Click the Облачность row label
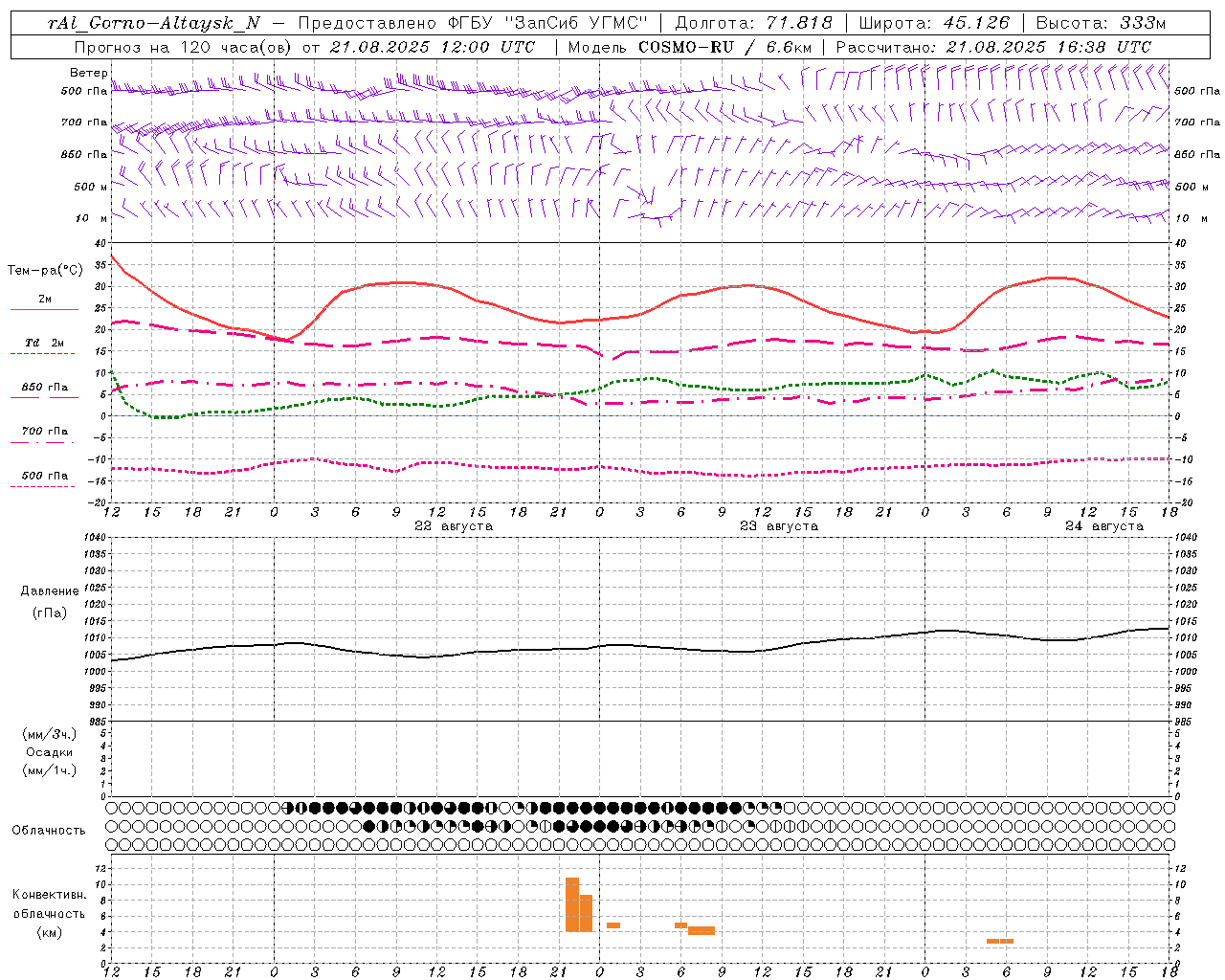 click(x=49, y=831)
